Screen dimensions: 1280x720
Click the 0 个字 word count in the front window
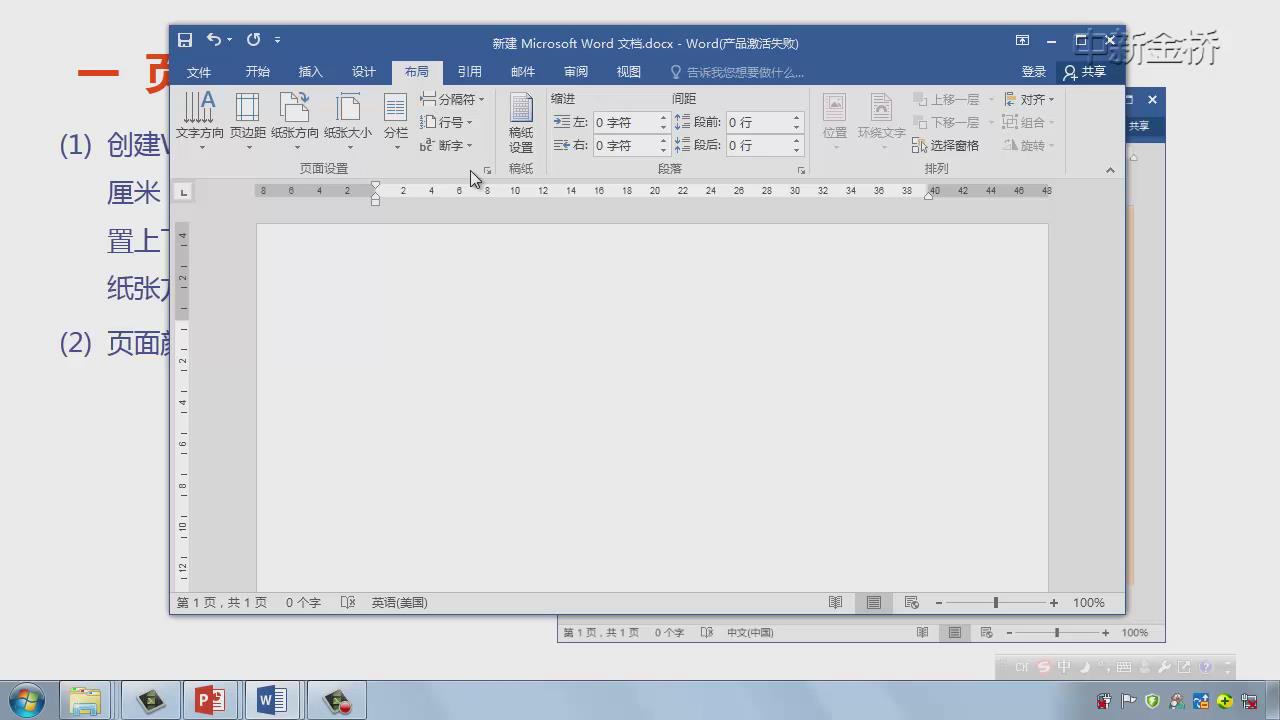[x=303, y=603]
